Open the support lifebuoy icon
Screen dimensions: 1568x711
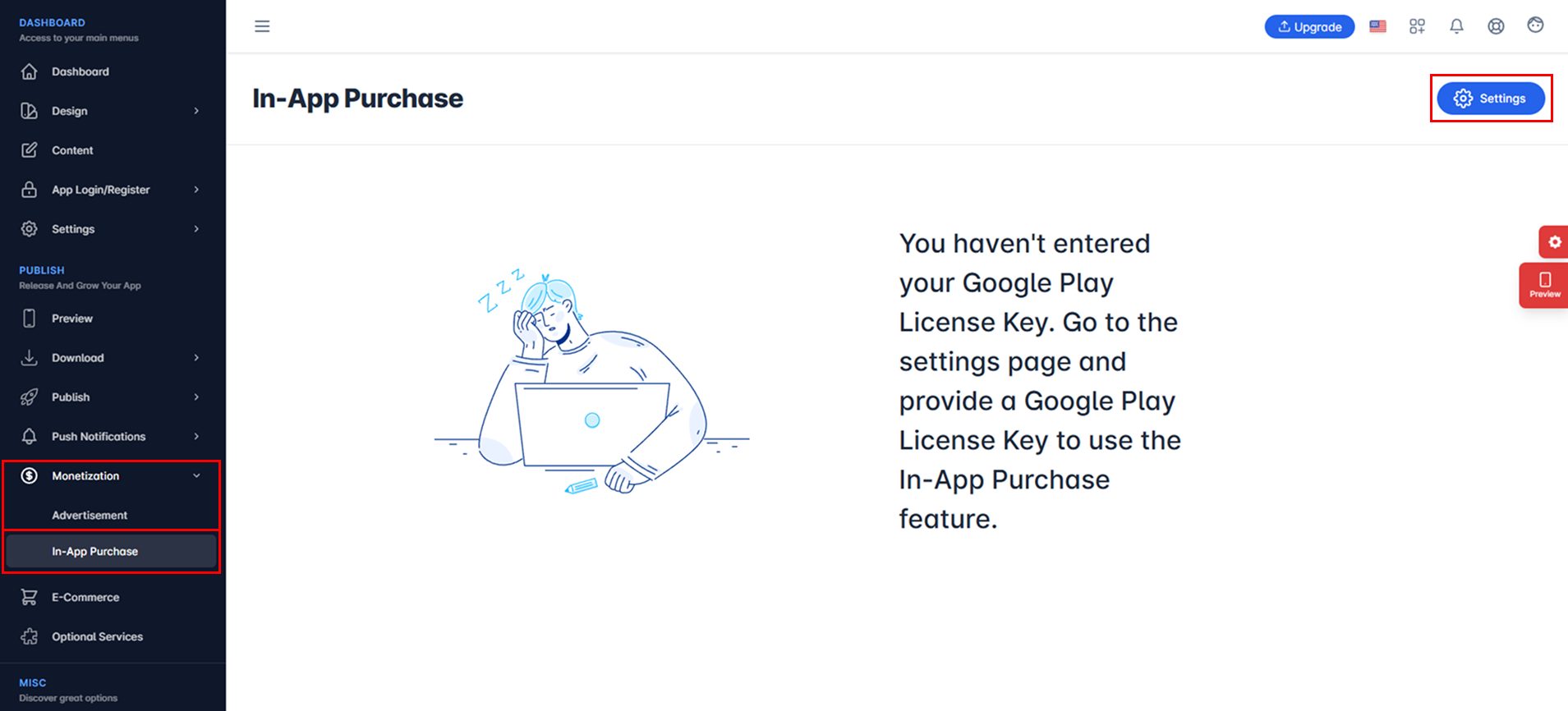click(x=1496, y=26)
